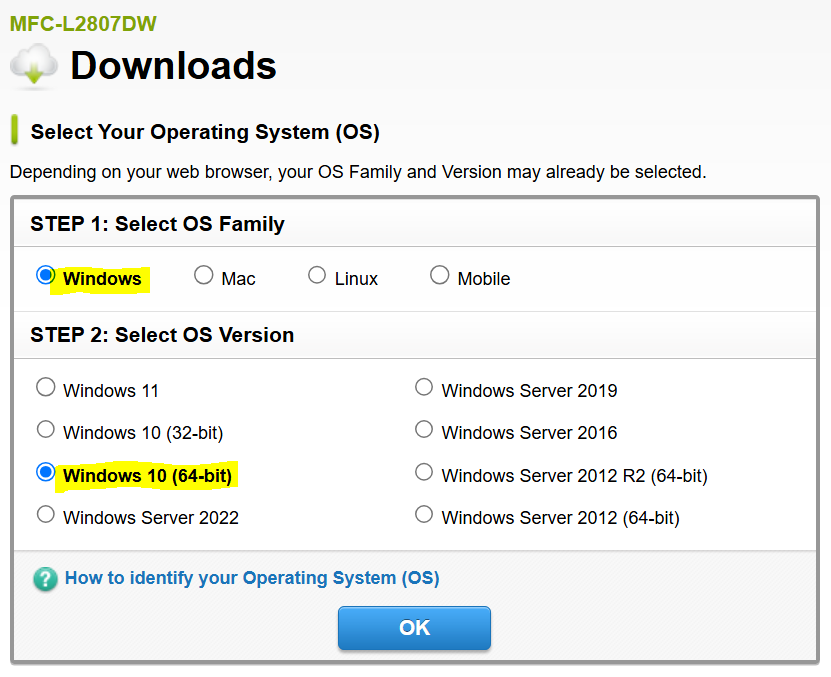Click the green question mark help icon
Image resolution: width=831 pixels, height=677 pixels.
[45, 579]
